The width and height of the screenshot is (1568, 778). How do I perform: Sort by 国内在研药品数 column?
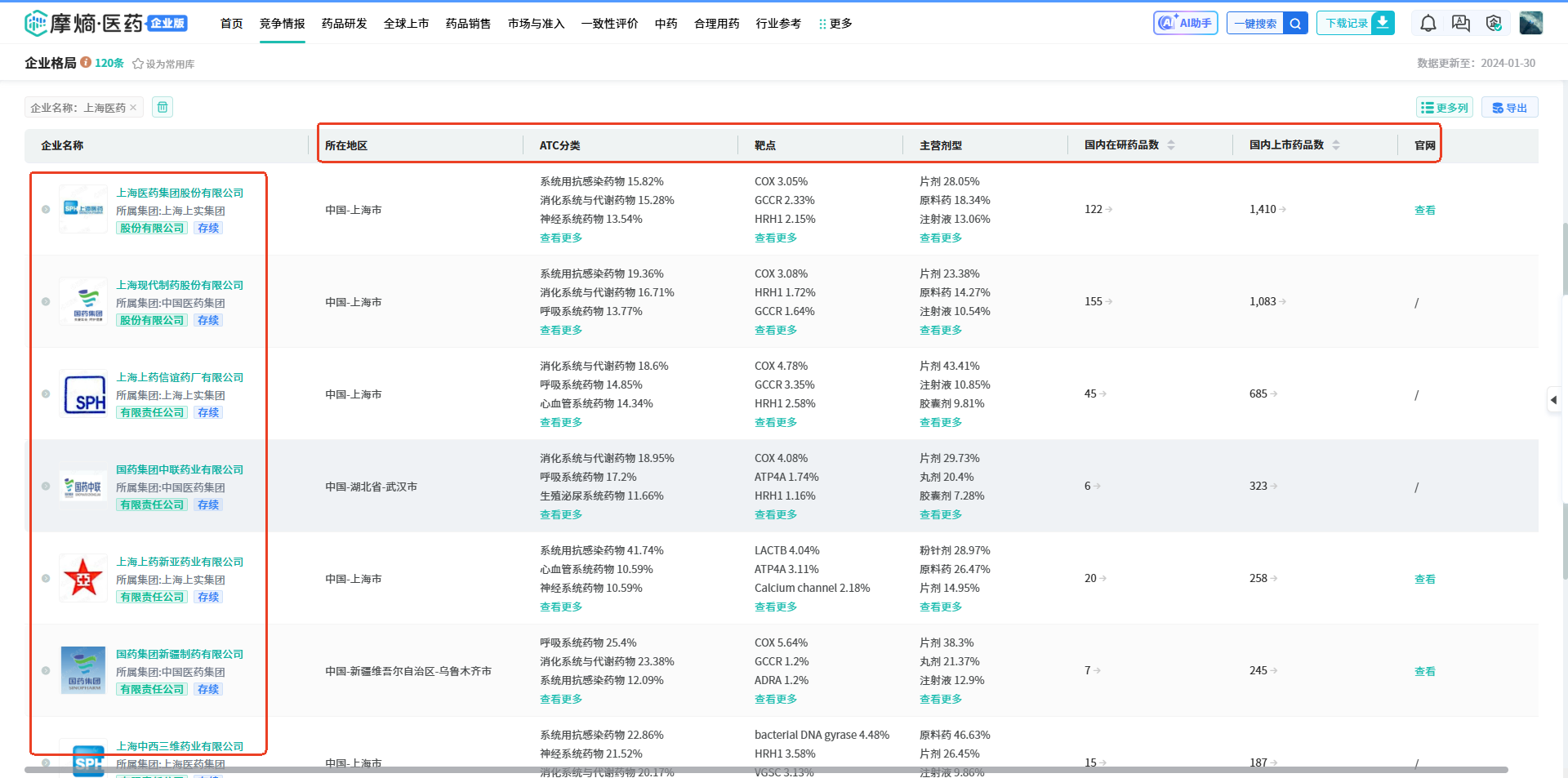click(1171, 144)
